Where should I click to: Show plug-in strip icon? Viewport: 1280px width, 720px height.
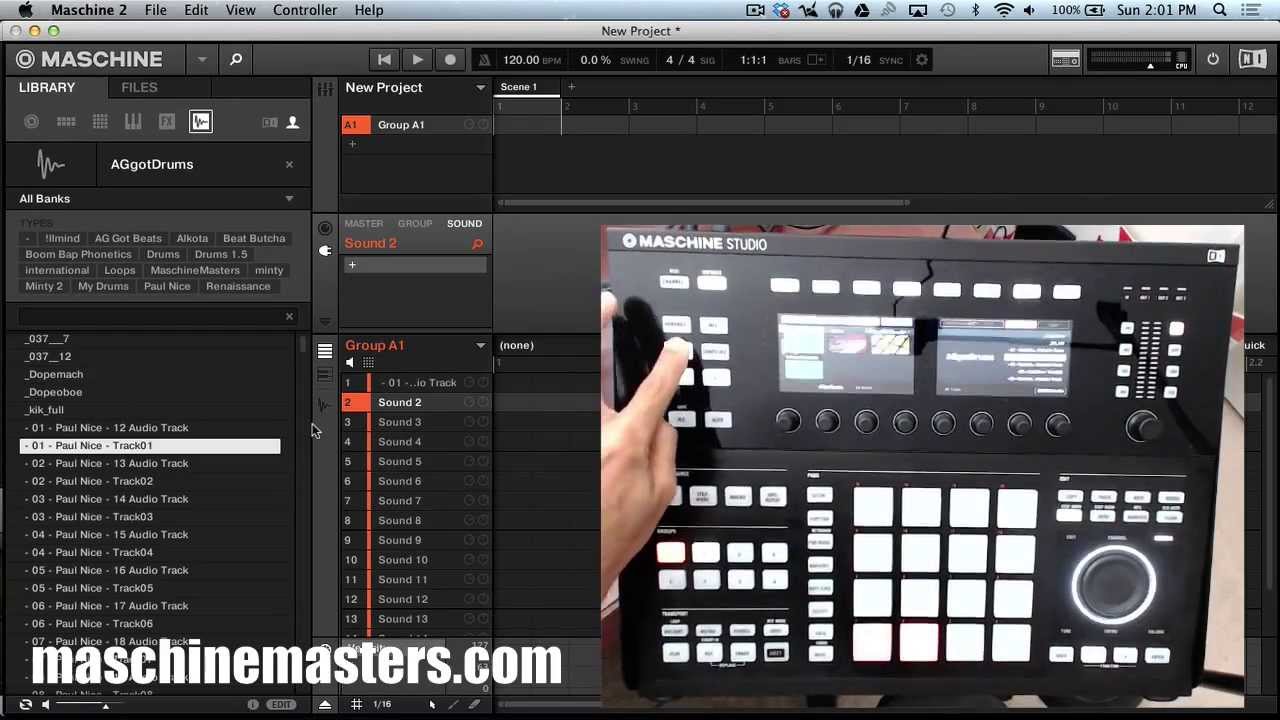325,250
